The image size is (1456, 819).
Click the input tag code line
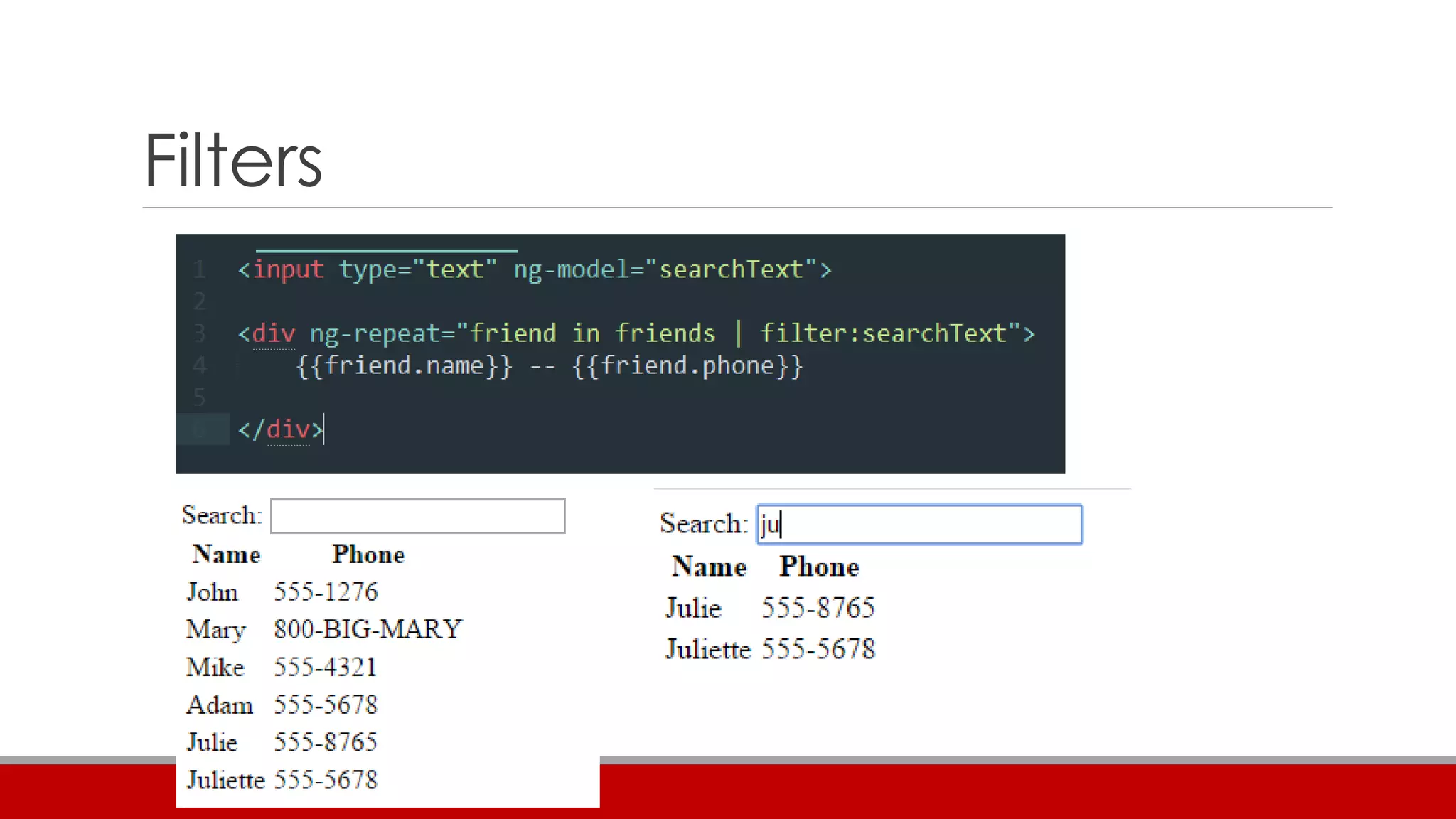(x=535, y=269)
